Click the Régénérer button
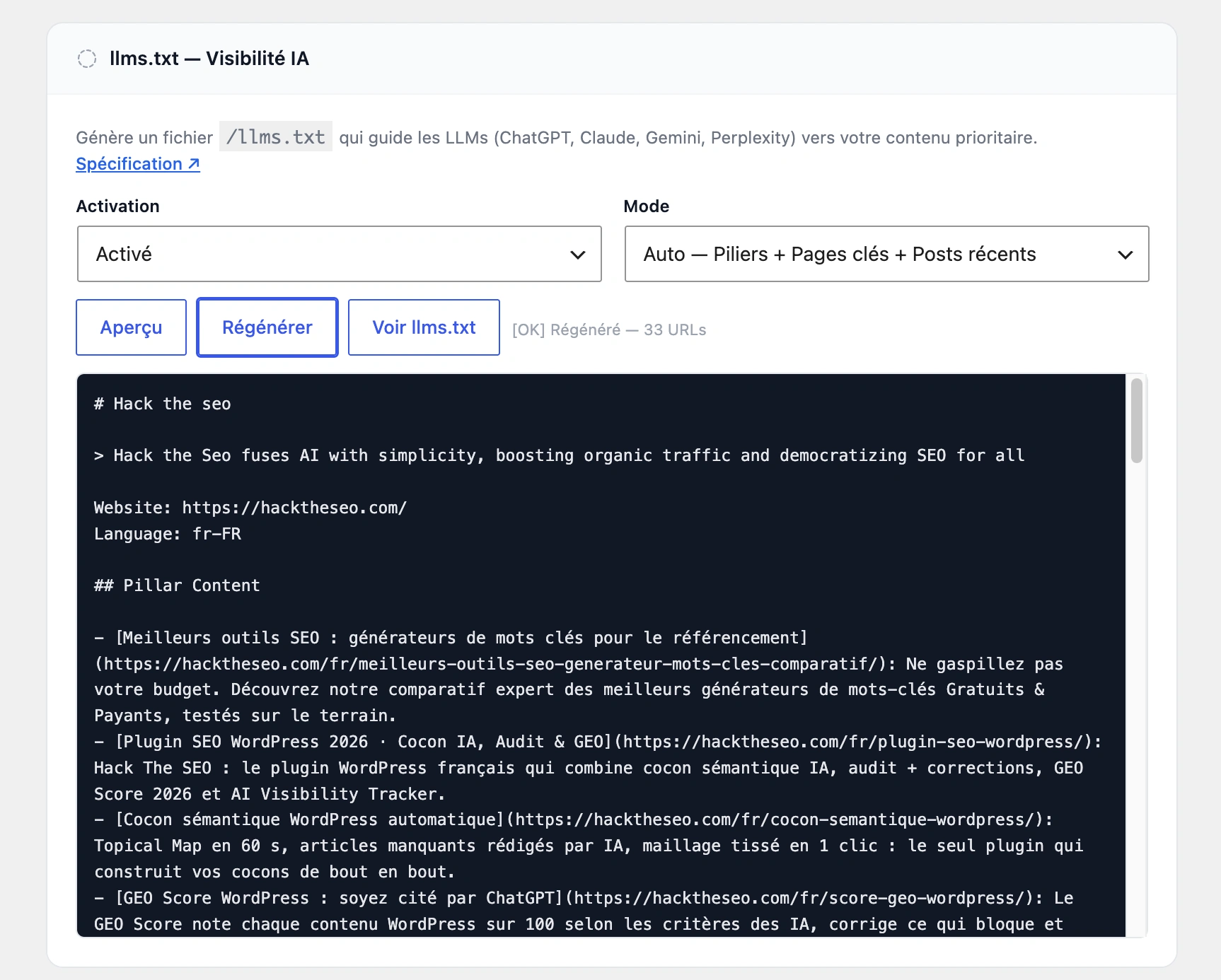The width and height of the screenshot is (1221, 980). 267,327
